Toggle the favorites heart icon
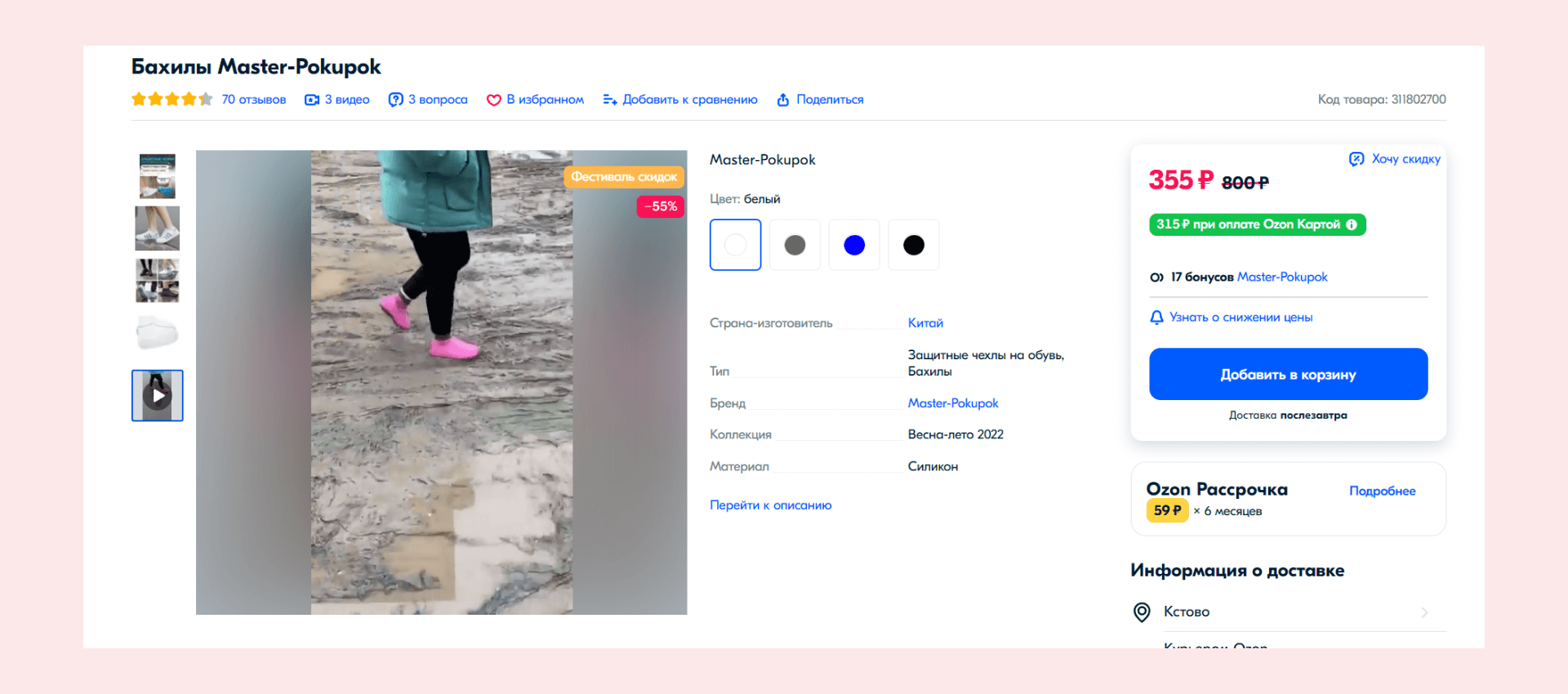 pos(493,100)
